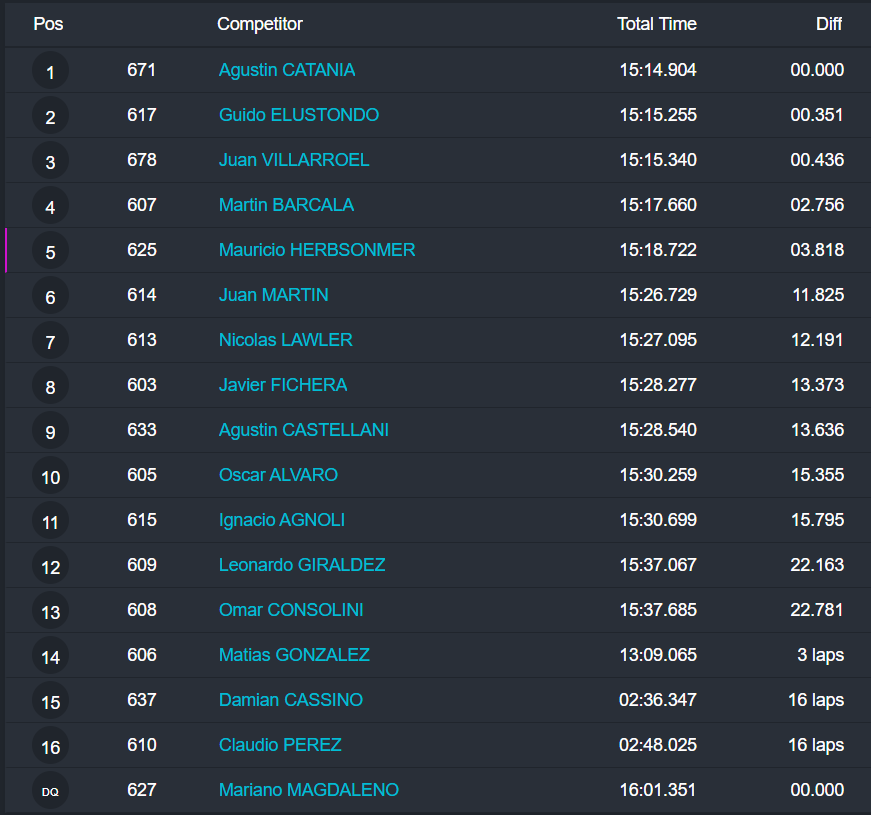Image resolution: width=871 pixels, height=815 pixels.
Task: Sort by Pos column header
Action: (x=48, y=24)
